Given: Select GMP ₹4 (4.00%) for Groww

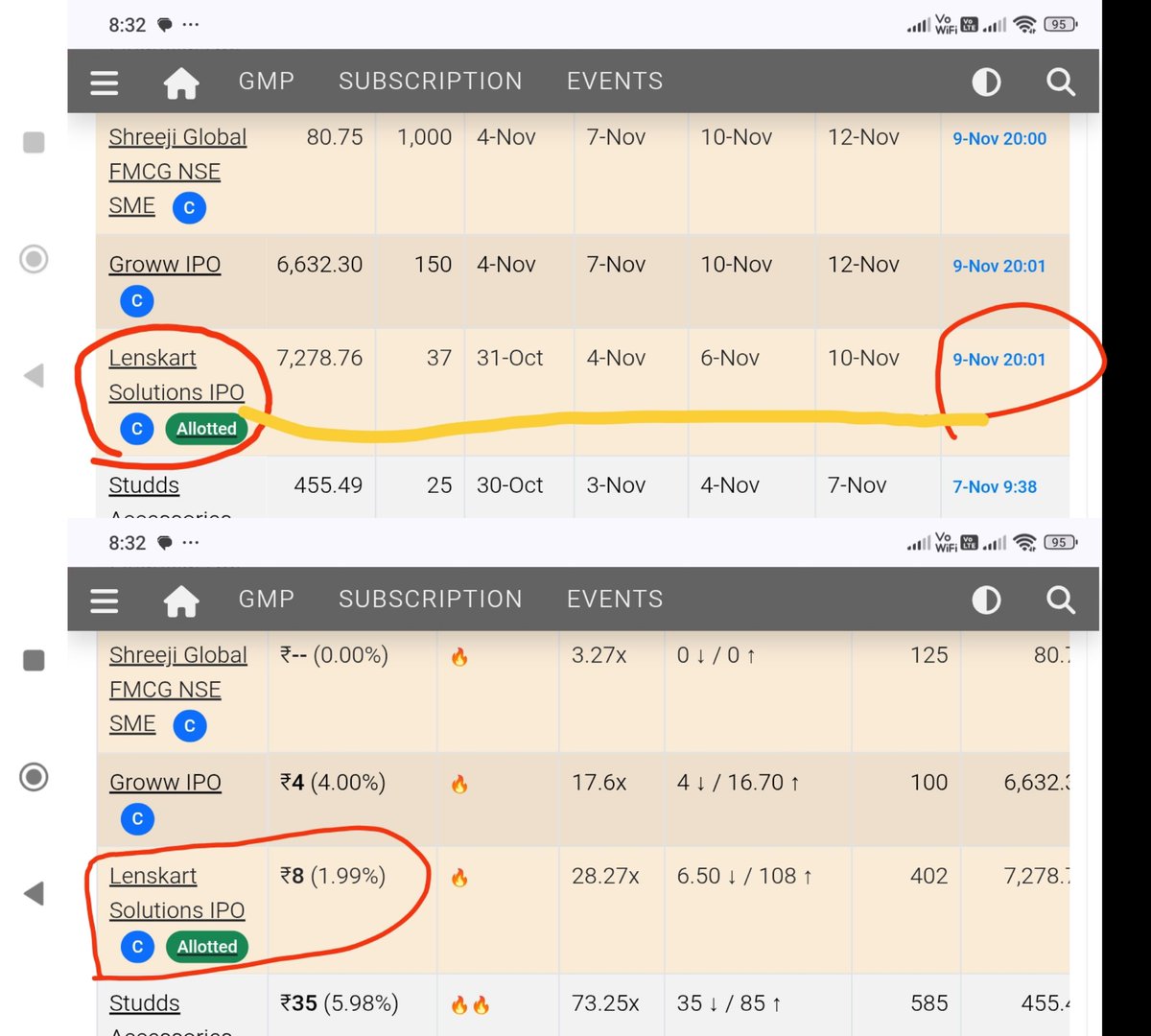Looking at the screenshot, I should [333, 783].
